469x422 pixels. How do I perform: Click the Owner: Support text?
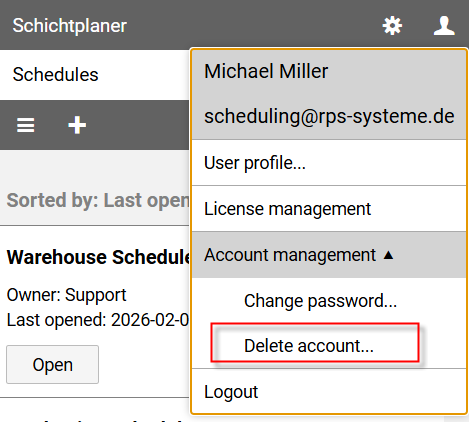click(66, 295)
